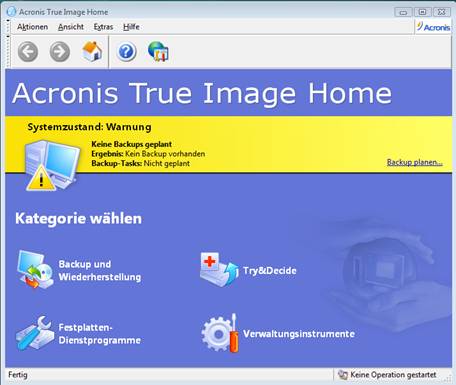Viewport: 456px width, 385px height.
Task: Open Verwaltungsinstrumente gear icon
Action: (x=220, y=333)
